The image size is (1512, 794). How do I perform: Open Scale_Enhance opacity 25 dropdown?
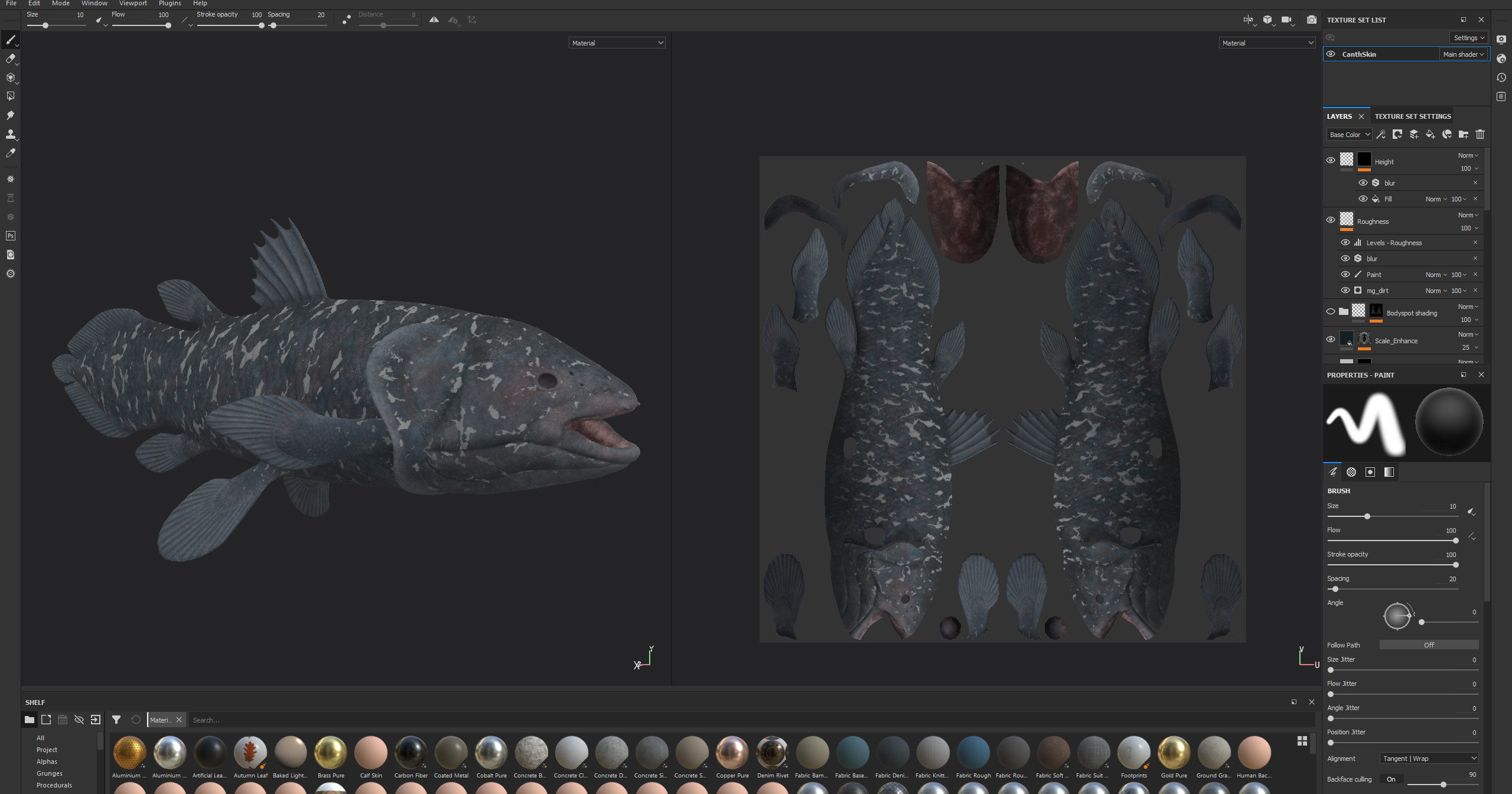tap(1470, 348)
